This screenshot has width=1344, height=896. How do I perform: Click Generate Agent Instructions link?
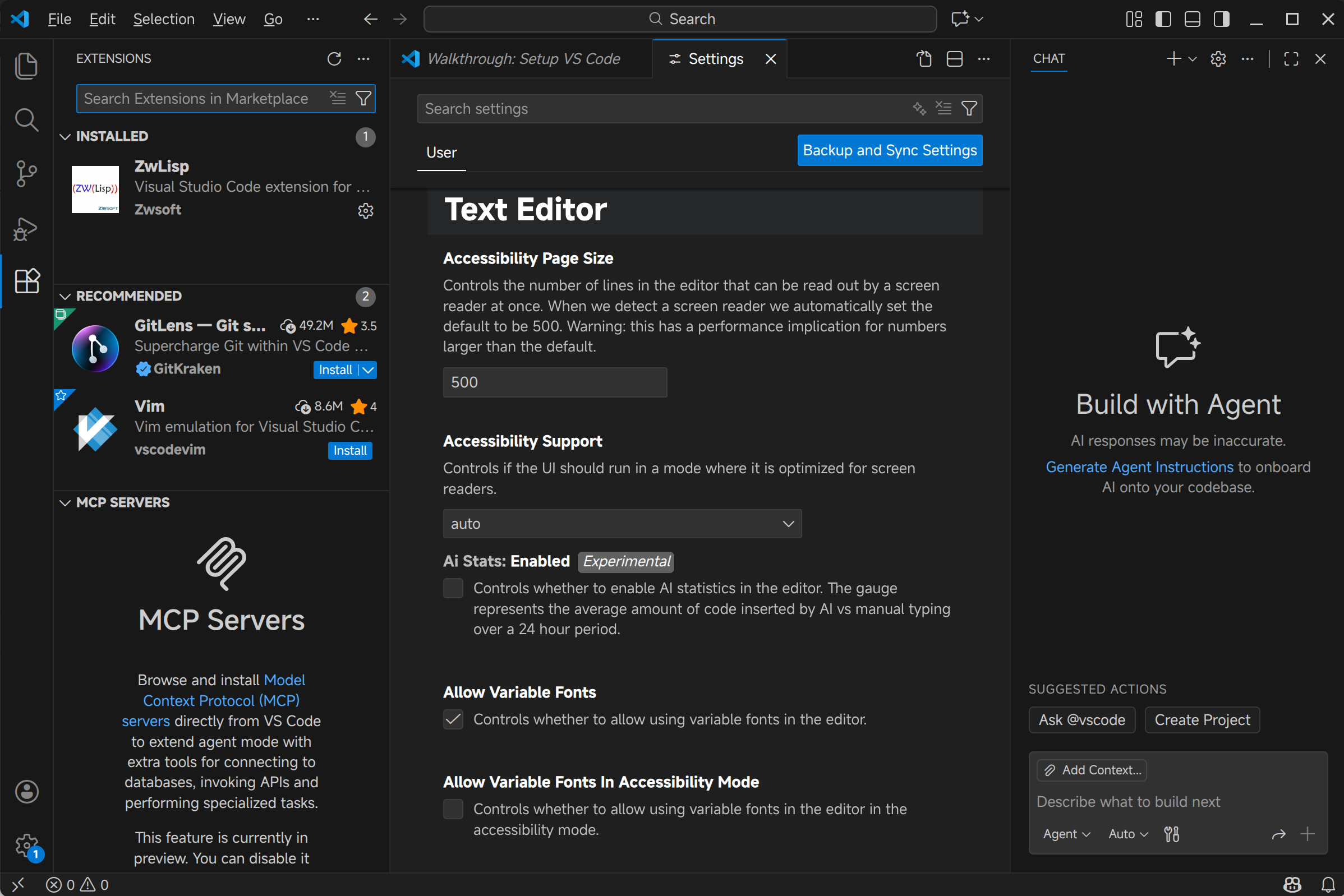pyautogui.click(x=1139, y=467)
